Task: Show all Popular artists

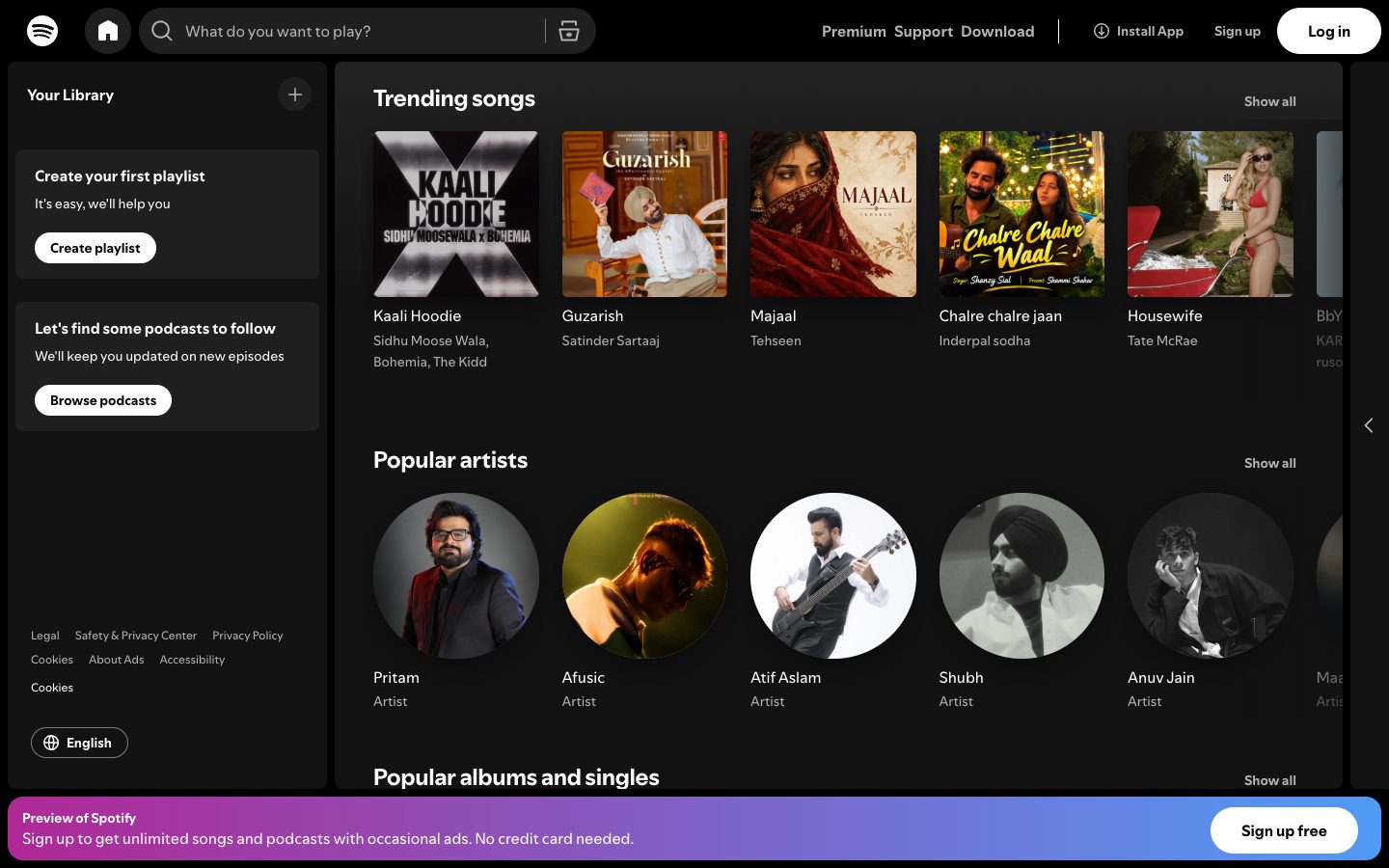Action: click(1269, 463)
